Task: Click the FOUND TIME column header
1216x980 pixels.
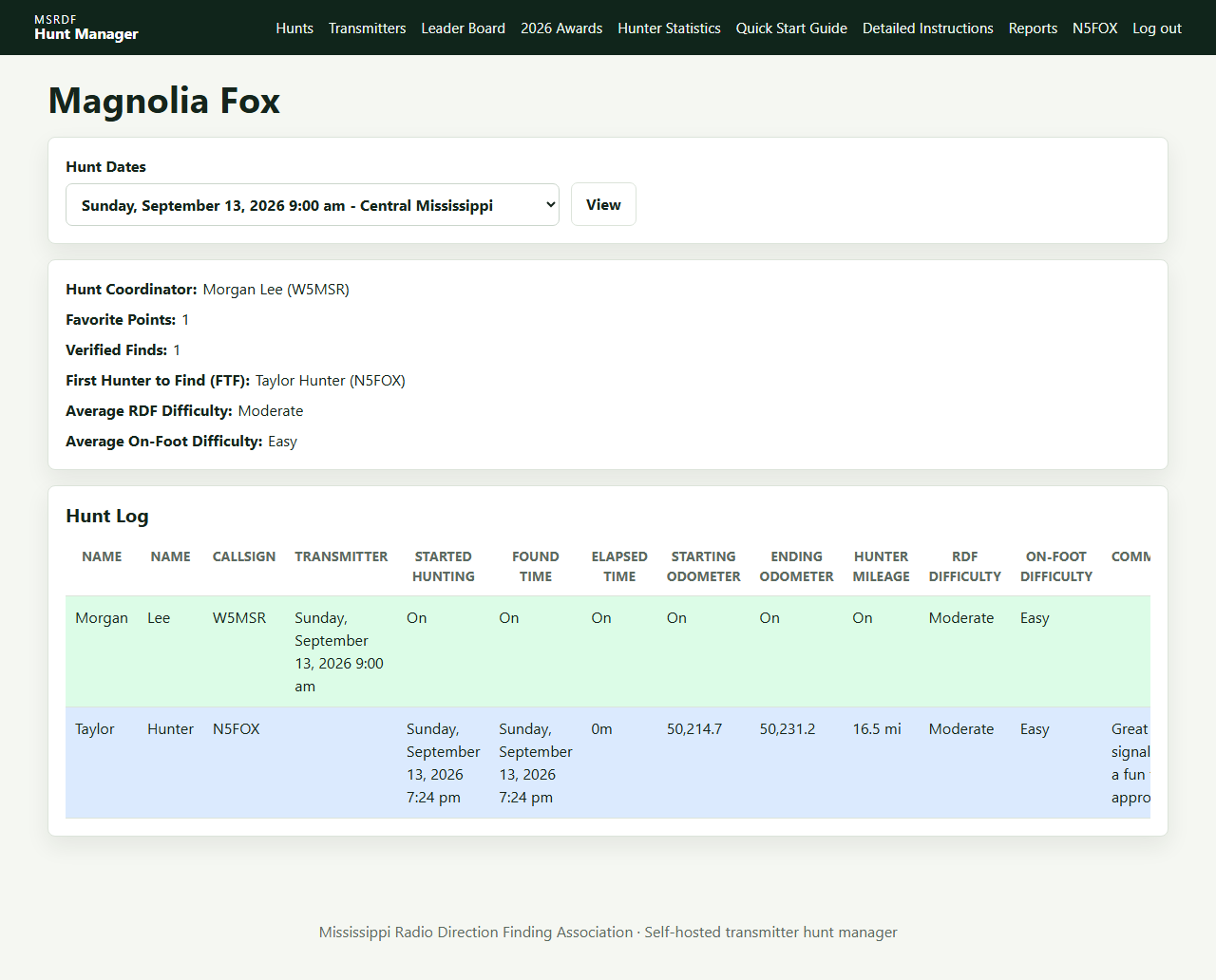Action: click(x=536, y=567)
